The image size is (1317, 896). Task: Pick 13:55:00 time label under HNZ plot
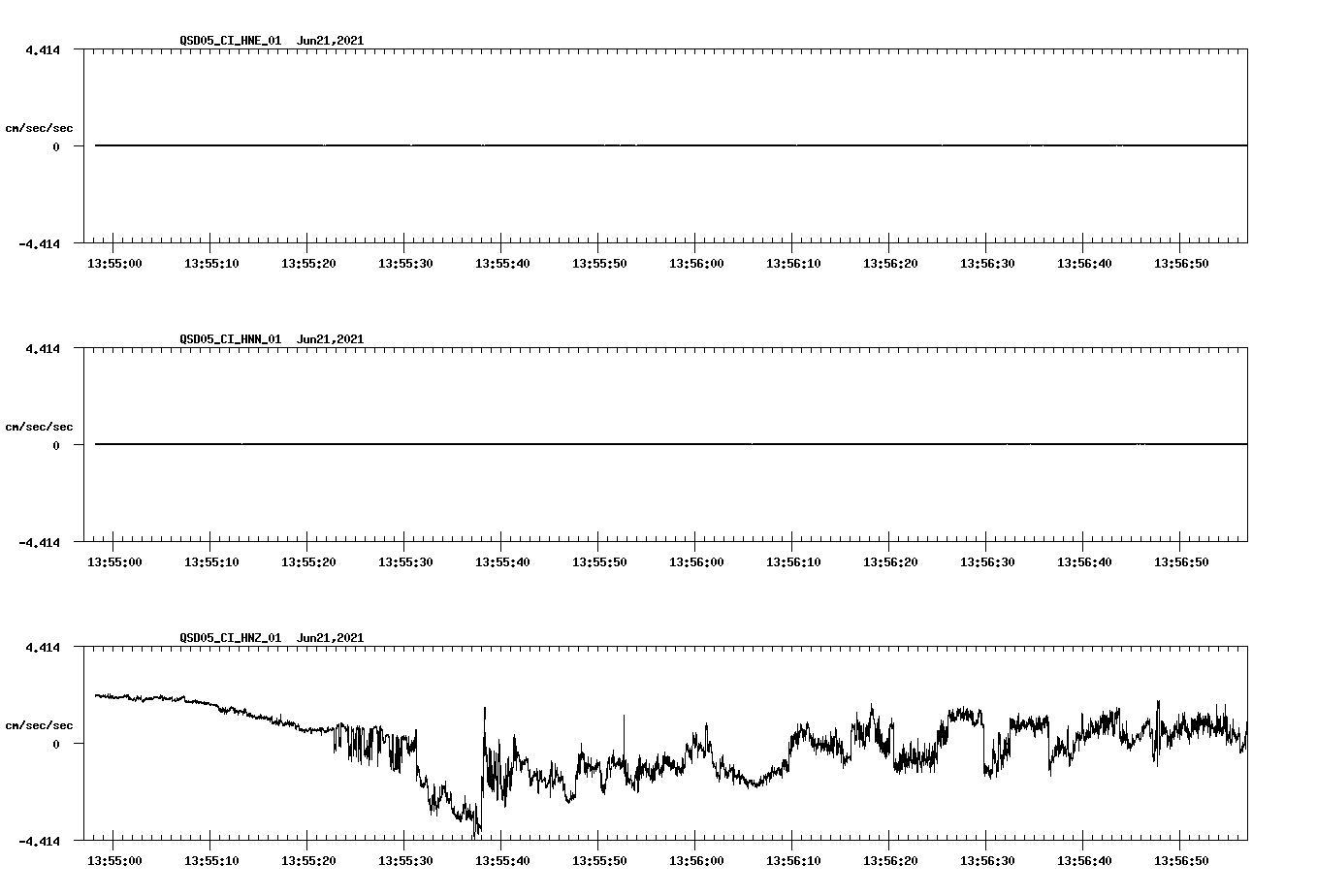click(x=114, y=861)
